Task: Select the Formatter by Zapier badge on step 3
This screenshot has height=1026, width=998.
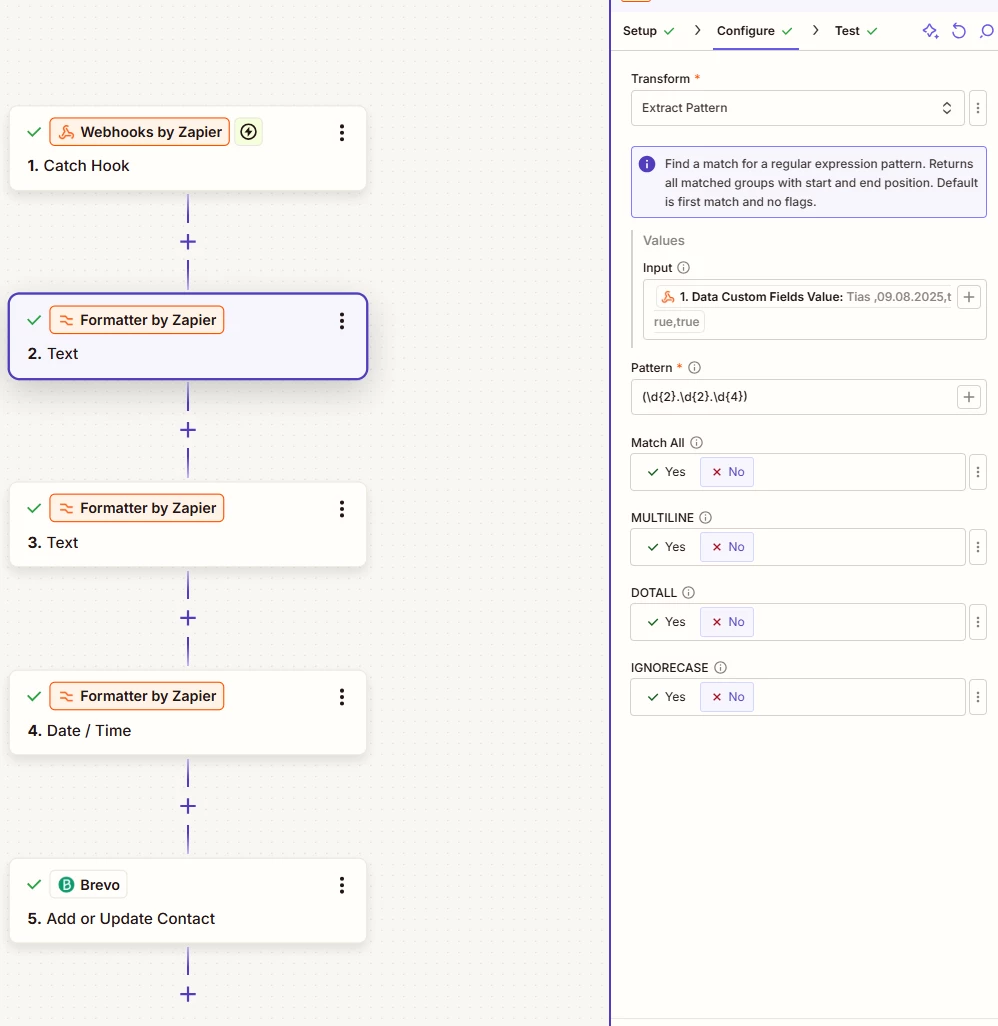Action: pyautogui.click(x=137, y=508)
